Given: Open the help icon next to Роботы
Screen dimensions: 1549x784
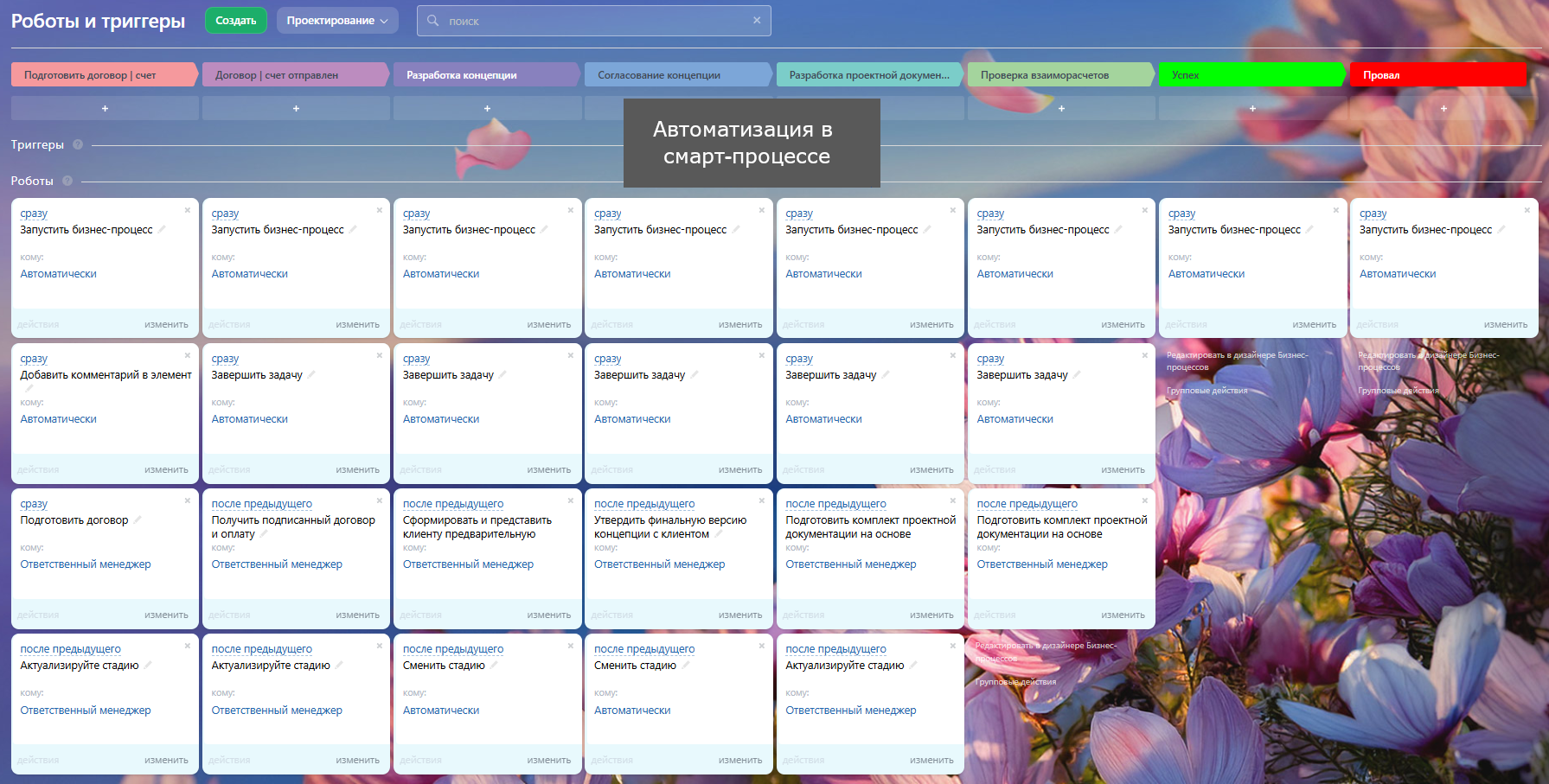Looking at the screenshot, I should (67, 181).
